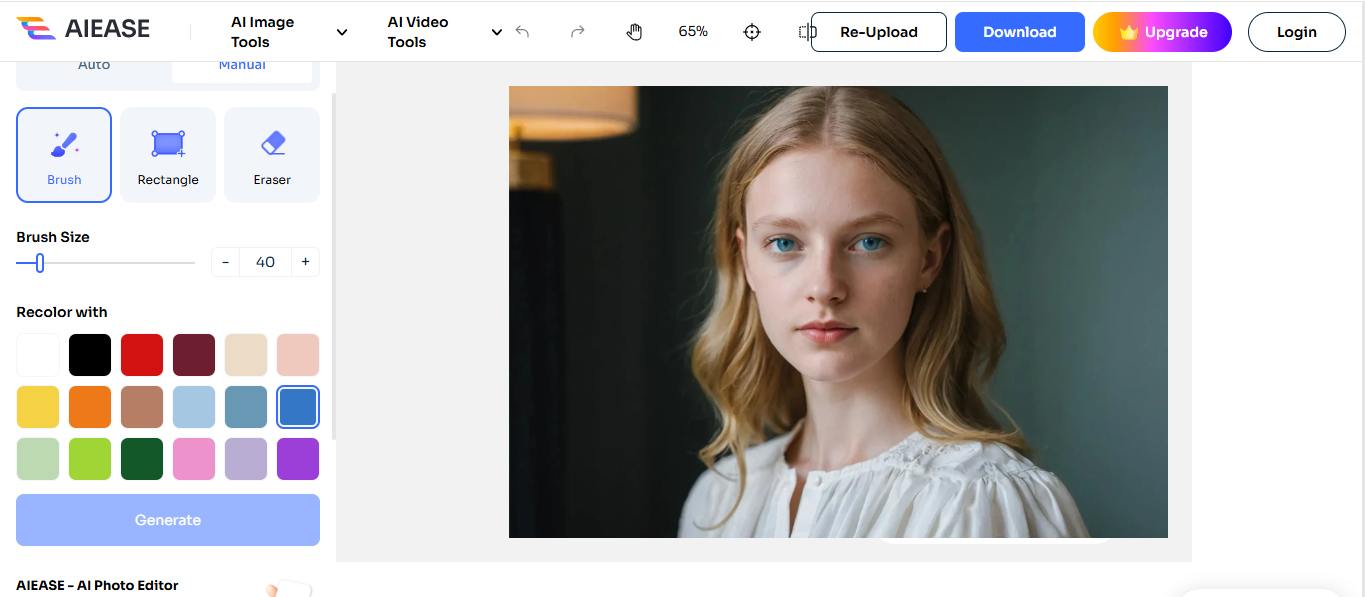Image resolution: width=1365 pixels, height=597 pixels.
Task: Select the Brush tool
Action: 63,155
